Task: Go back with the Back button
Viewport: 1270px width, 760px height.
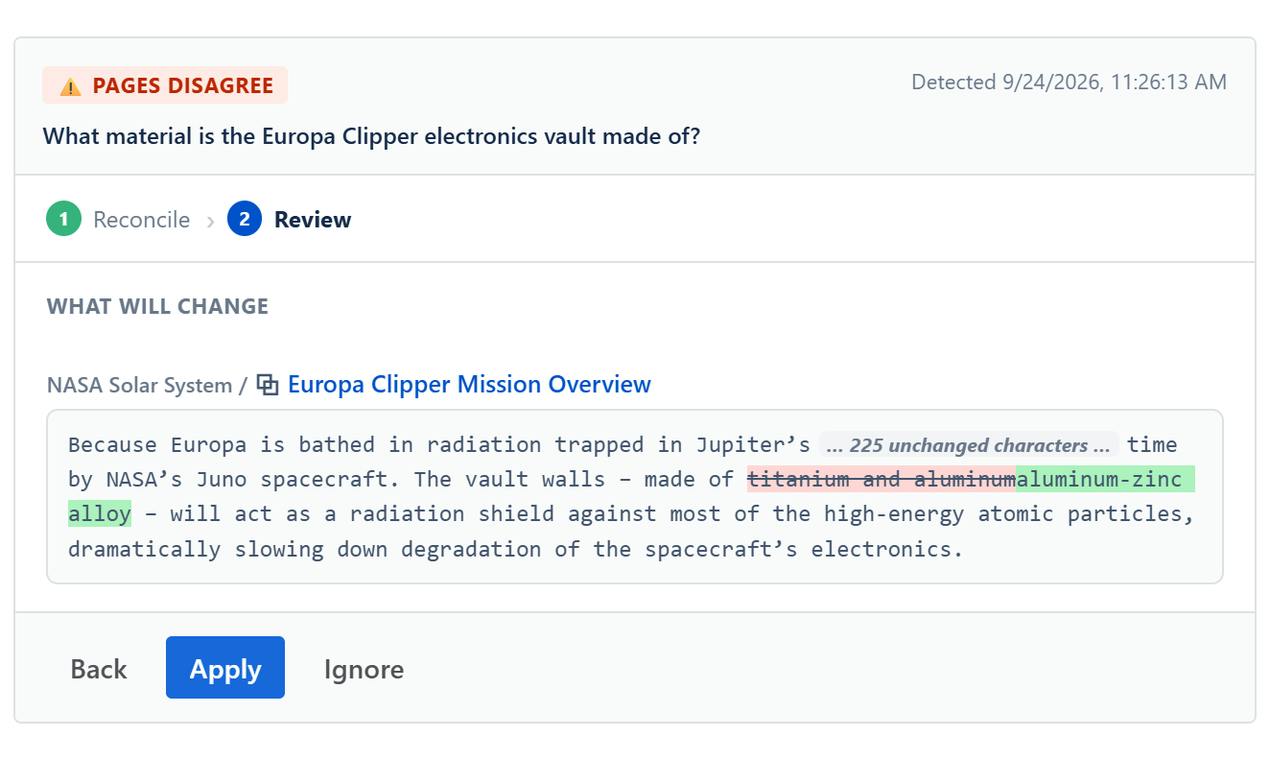Action: (98, 668)
